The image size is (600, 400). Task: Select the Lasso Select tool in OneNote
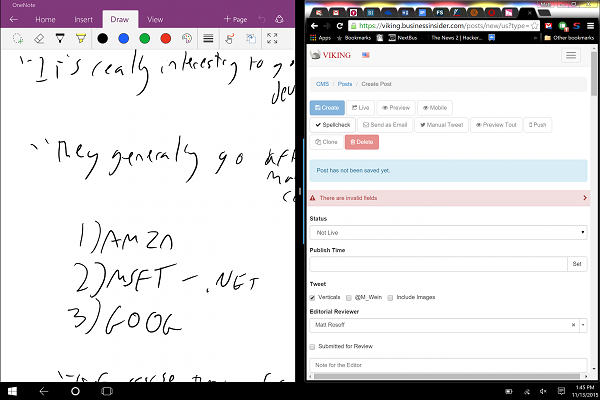pyautogui.click(x=17, y=38)
